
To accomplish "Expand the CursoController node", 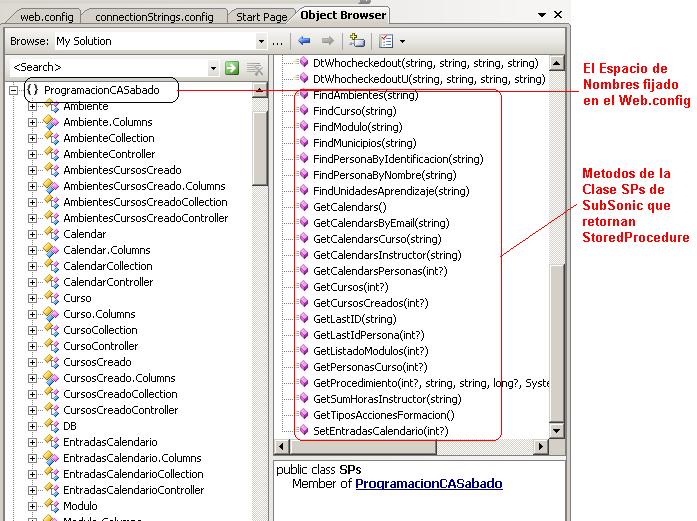I will (32, 346).
